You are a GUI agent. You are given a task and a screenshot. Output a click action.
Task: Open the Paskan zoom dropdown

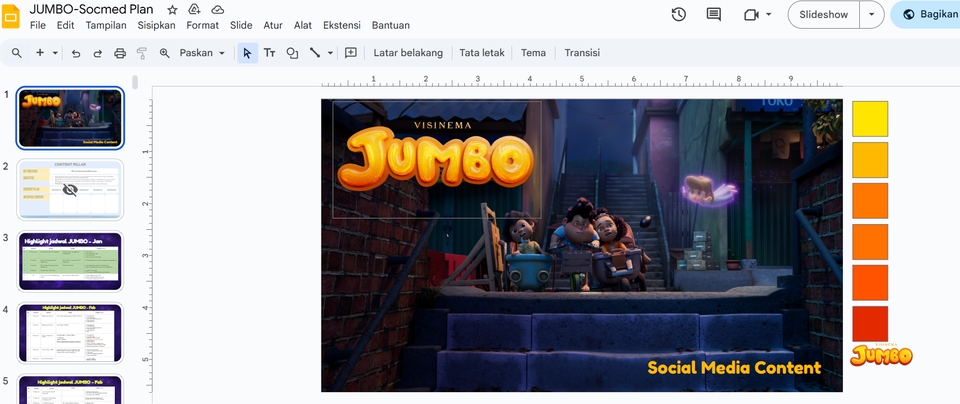202,53
